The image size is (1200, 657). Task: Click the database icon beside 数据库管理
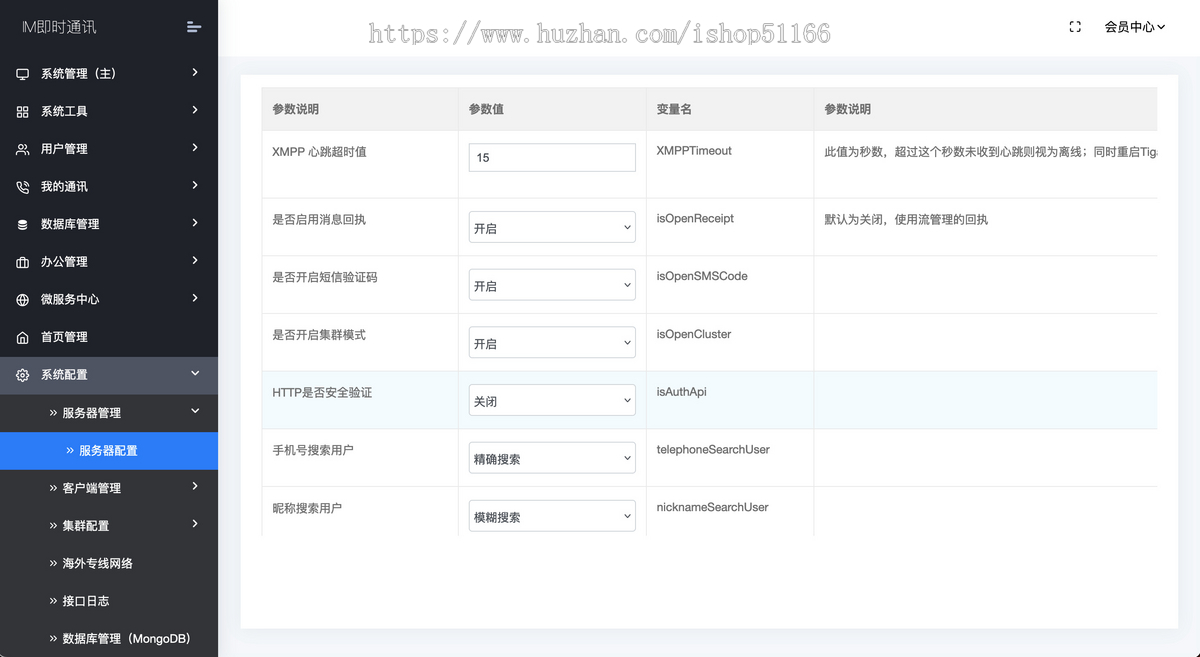pyautogui.click(x=22, y=225)
